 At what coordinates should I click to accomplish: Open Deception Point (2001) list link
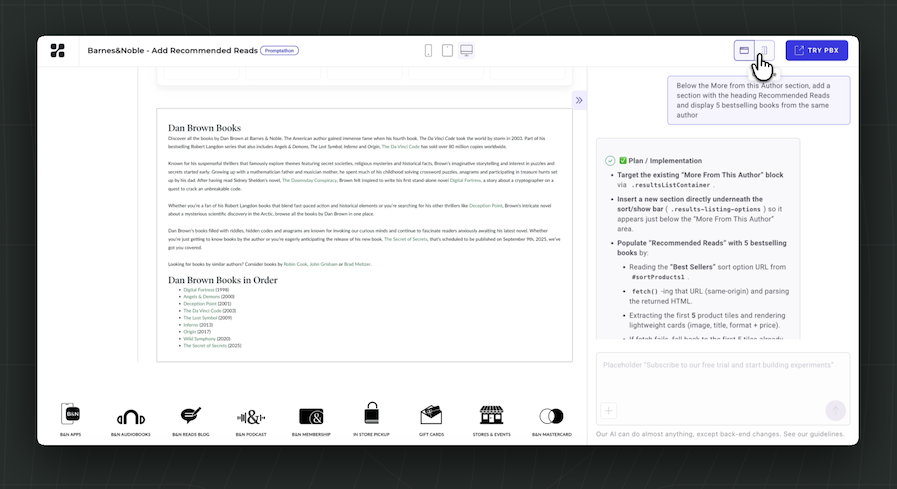(200, 304)
